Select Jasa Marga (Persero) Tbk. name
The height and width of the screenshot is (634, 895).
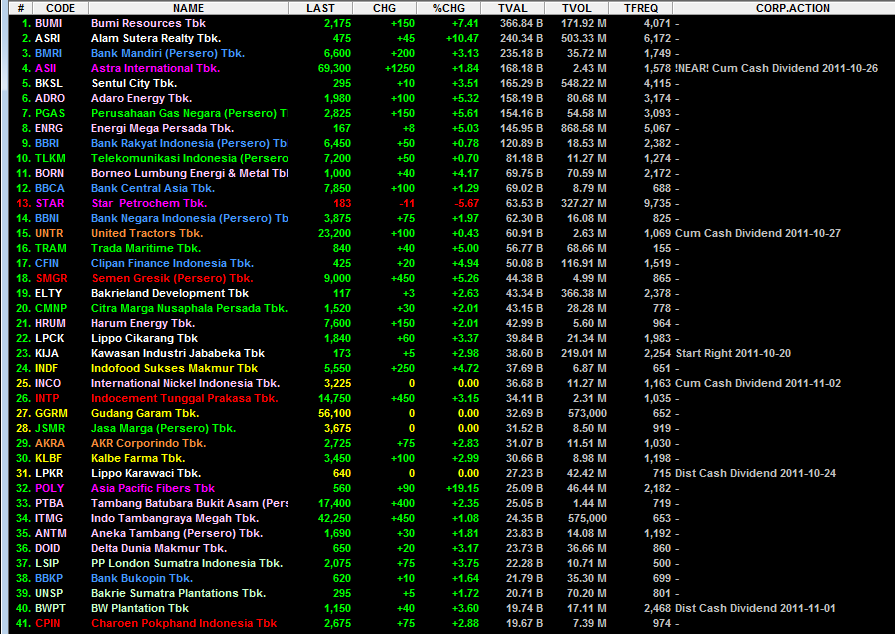(x=163, y=429)
